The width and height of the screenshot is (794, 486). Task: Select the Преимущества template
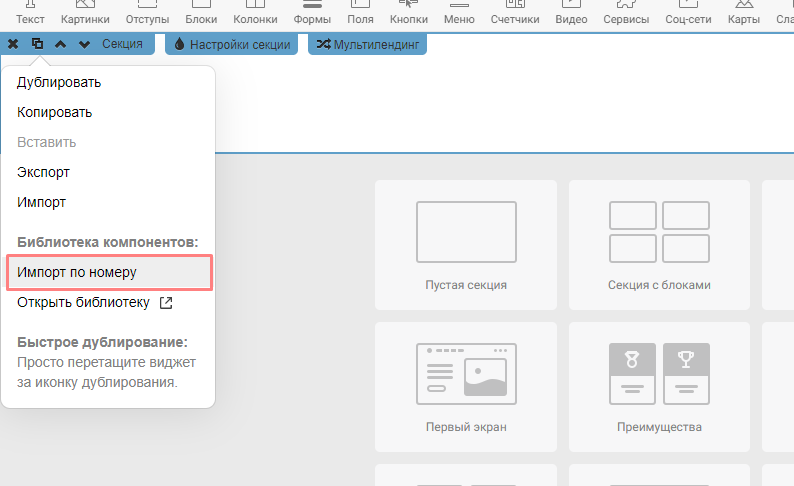click(659, 387)
